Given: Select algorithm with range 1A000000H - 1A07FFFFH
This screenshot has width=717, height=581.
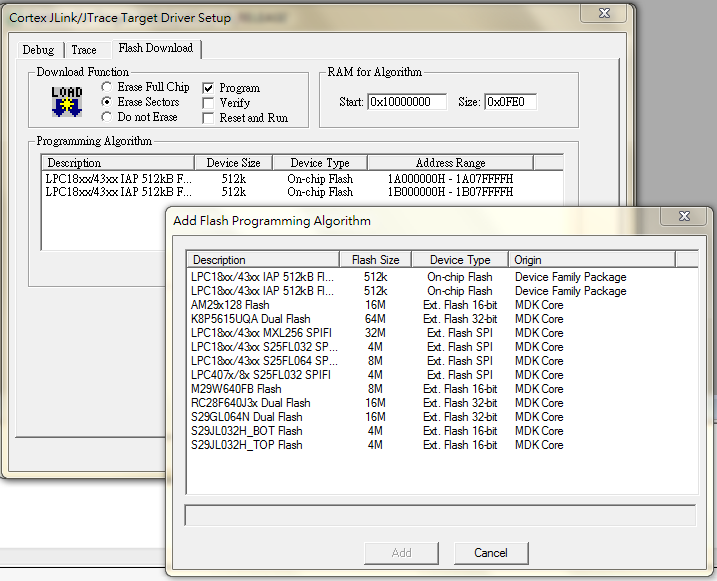Looking at the screenshot, I should [302, 179].
